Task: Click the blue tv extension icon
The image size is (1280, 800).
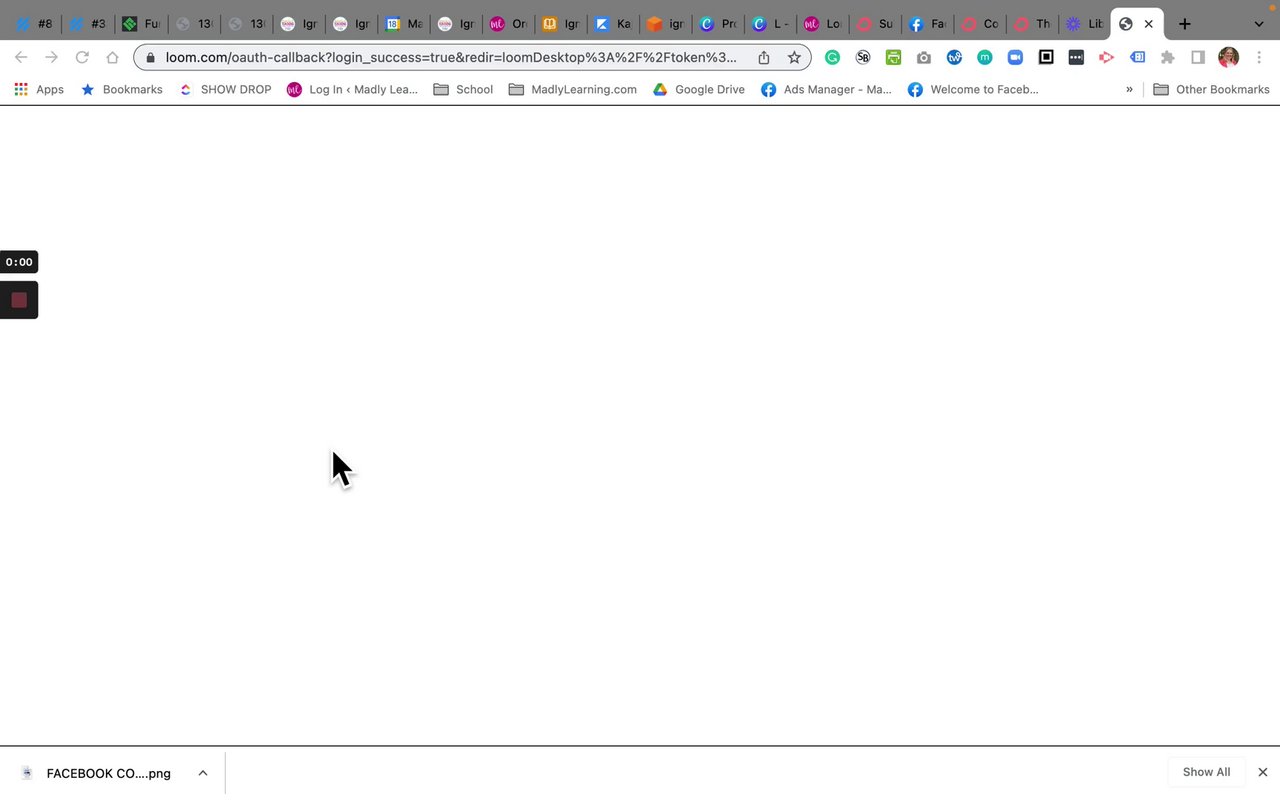Action: point(954,58)
